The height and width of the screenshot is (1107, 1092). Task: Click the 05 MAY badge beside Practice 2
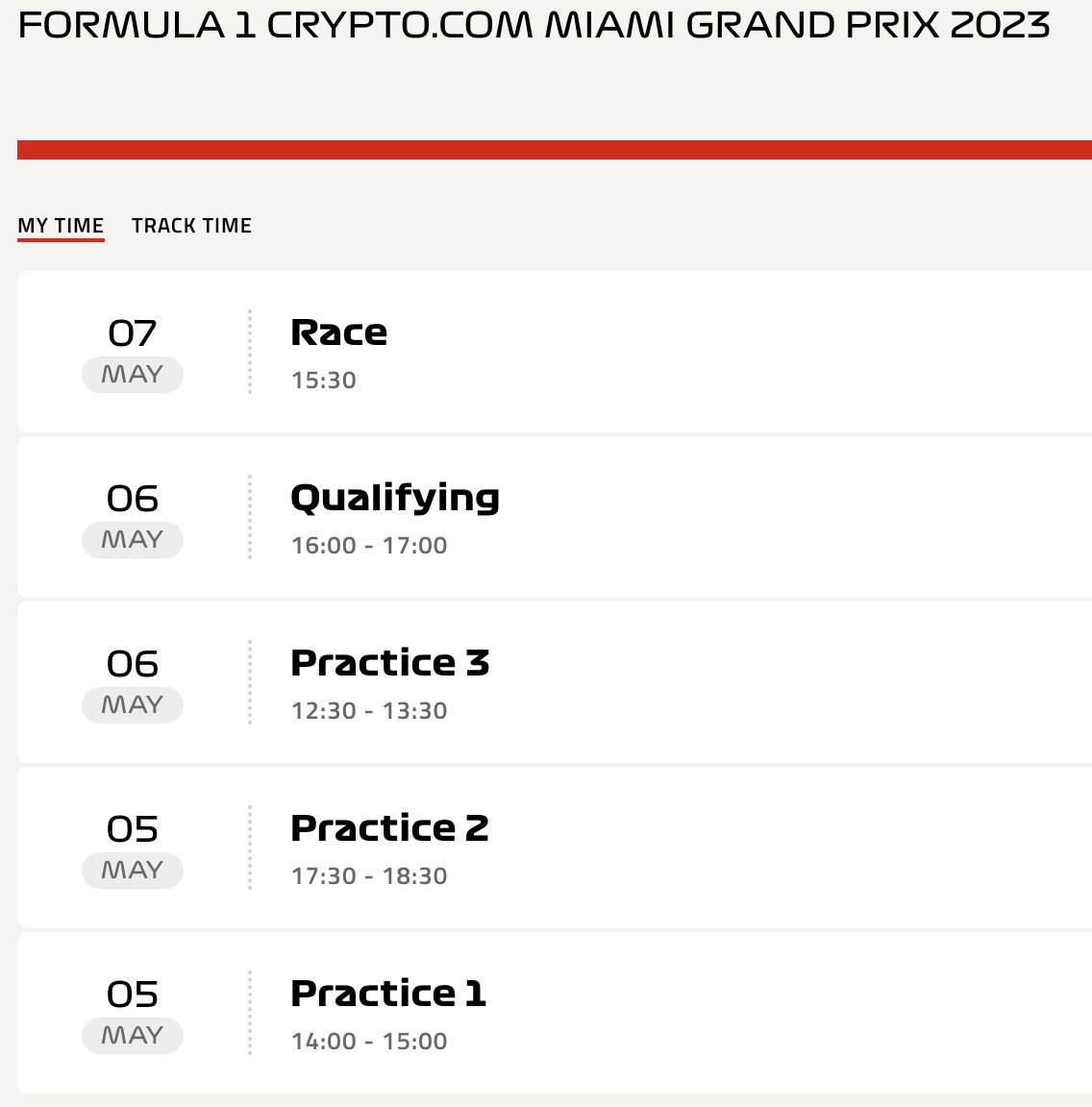133,849
